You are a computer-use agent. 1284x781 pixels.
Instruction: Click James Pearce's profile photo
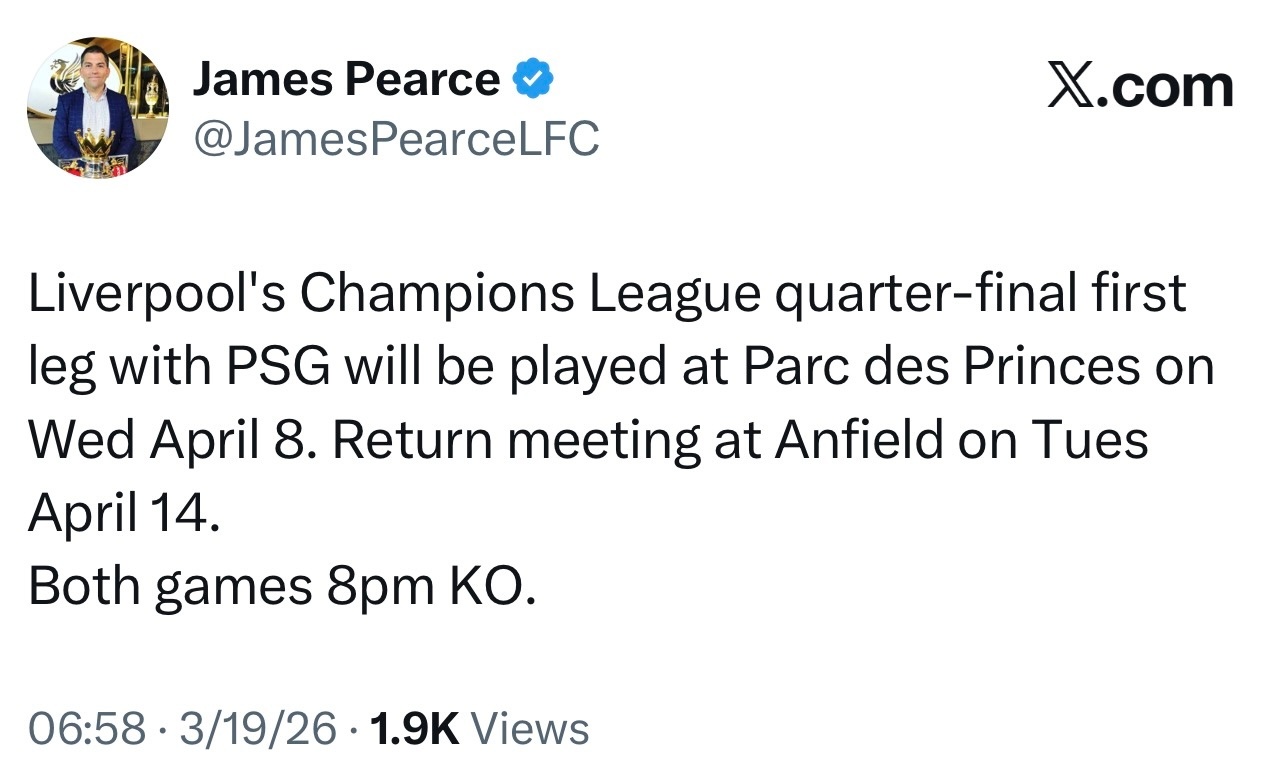click(x=97, y=107)
